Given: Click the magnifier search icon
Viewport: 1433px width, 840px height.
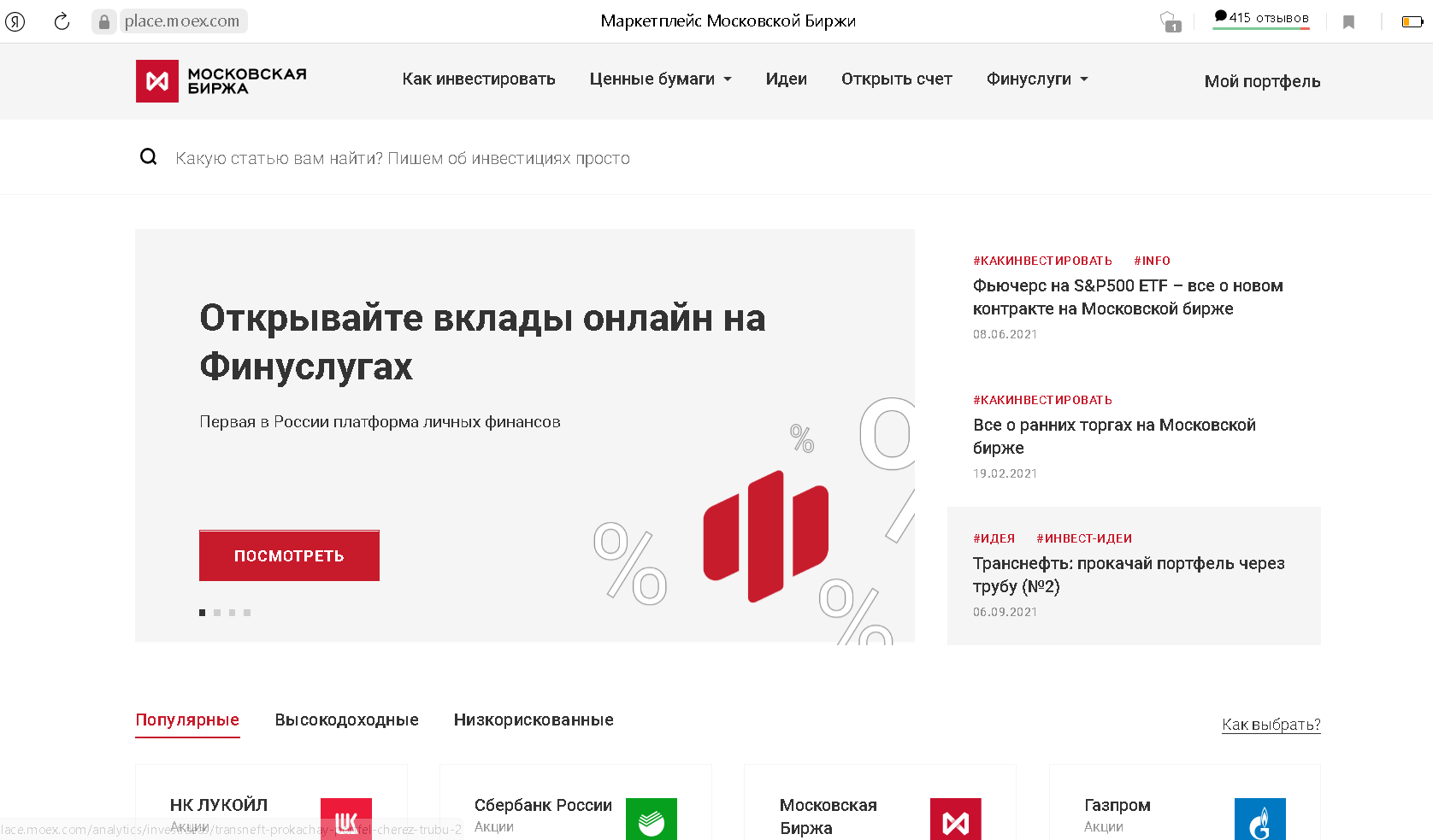Looking at the screenshot, I should (x=149, y=156).
